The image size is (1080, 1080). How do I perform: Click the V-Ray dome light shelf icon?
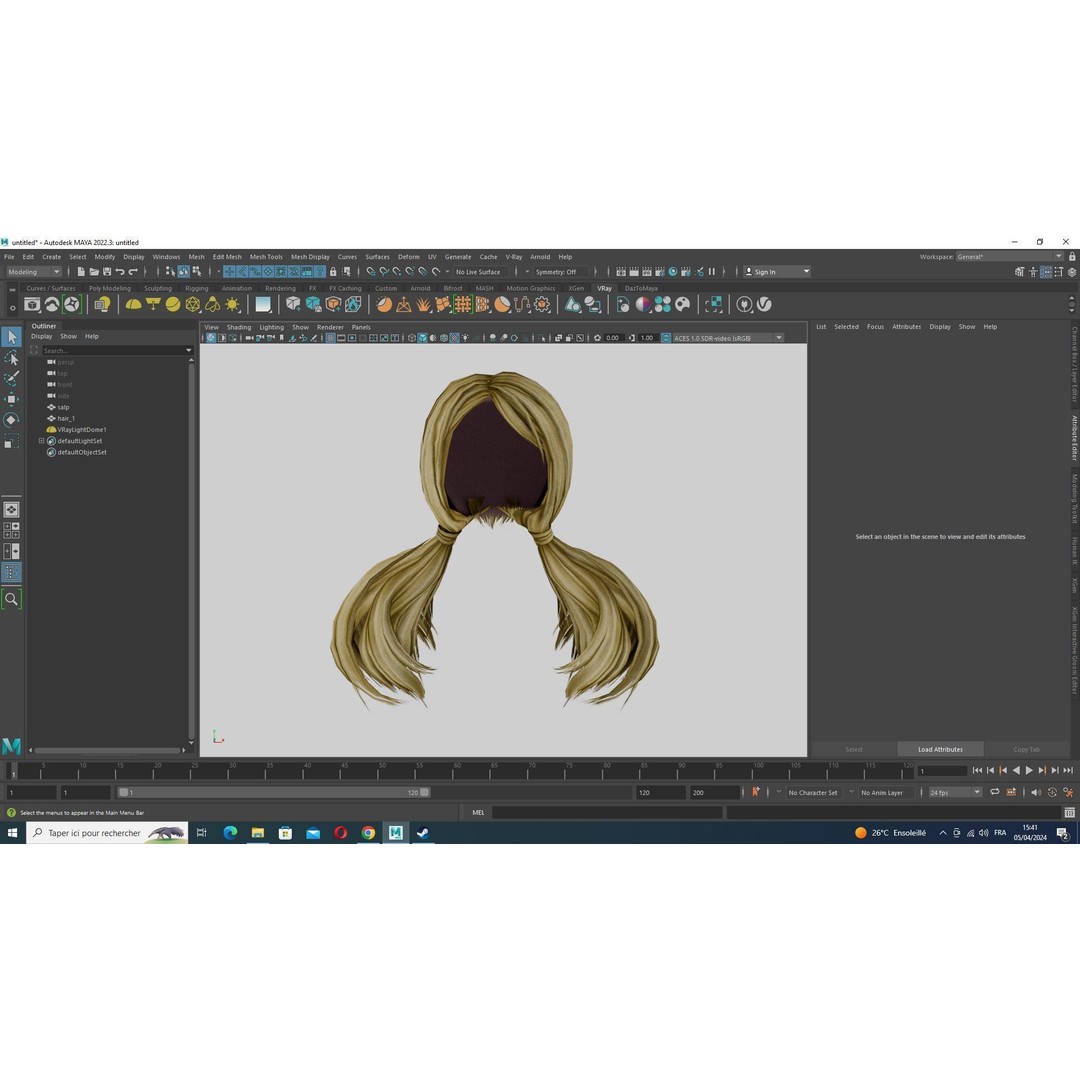click(134, 304)
